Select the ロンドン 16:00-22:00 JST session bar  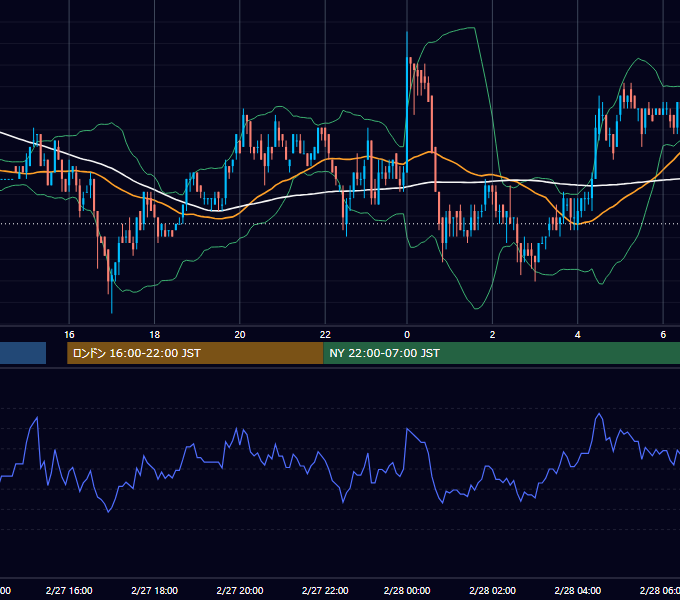coord(195,353)
